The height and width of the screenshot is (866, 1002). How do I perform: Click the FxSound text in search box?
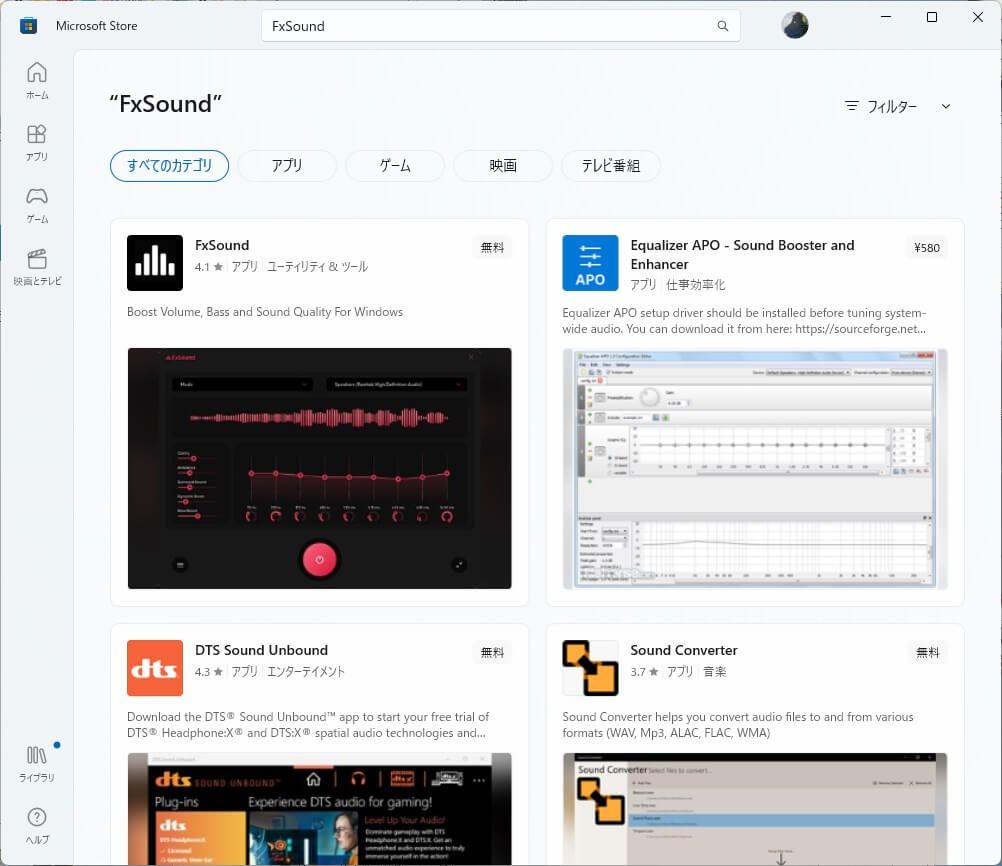(298, 26)
